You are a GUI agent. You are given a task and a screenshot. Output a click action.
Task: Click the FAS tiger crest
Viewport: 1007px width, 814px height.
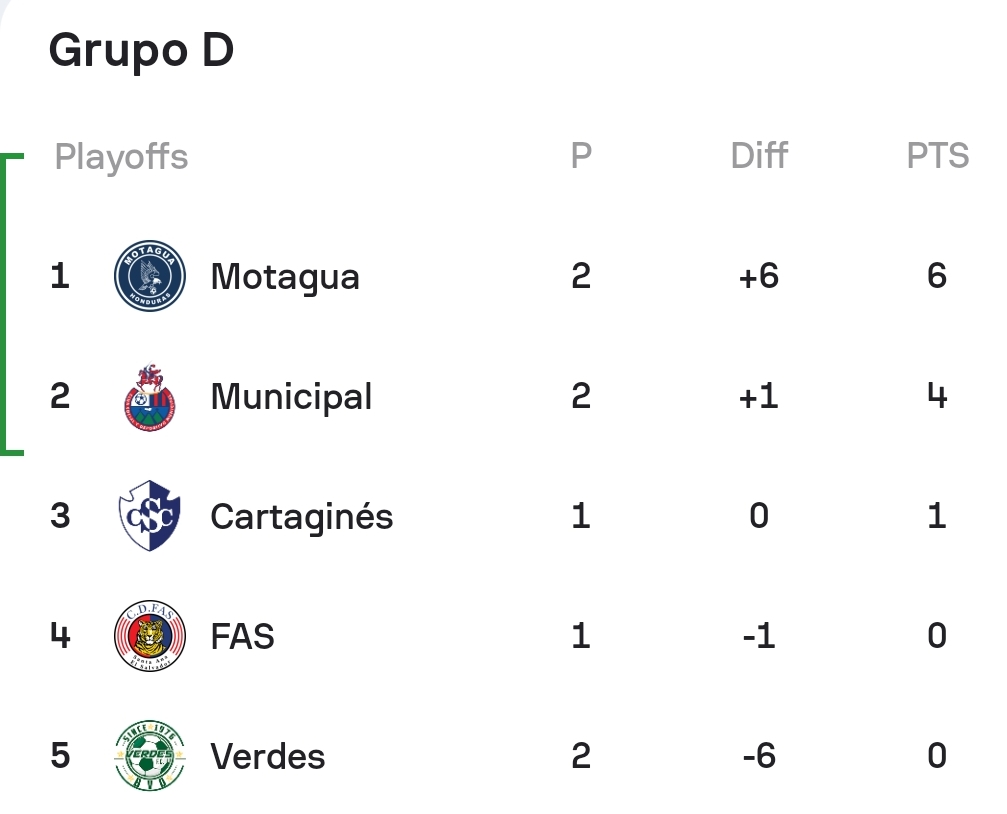(x=150, y=635)
